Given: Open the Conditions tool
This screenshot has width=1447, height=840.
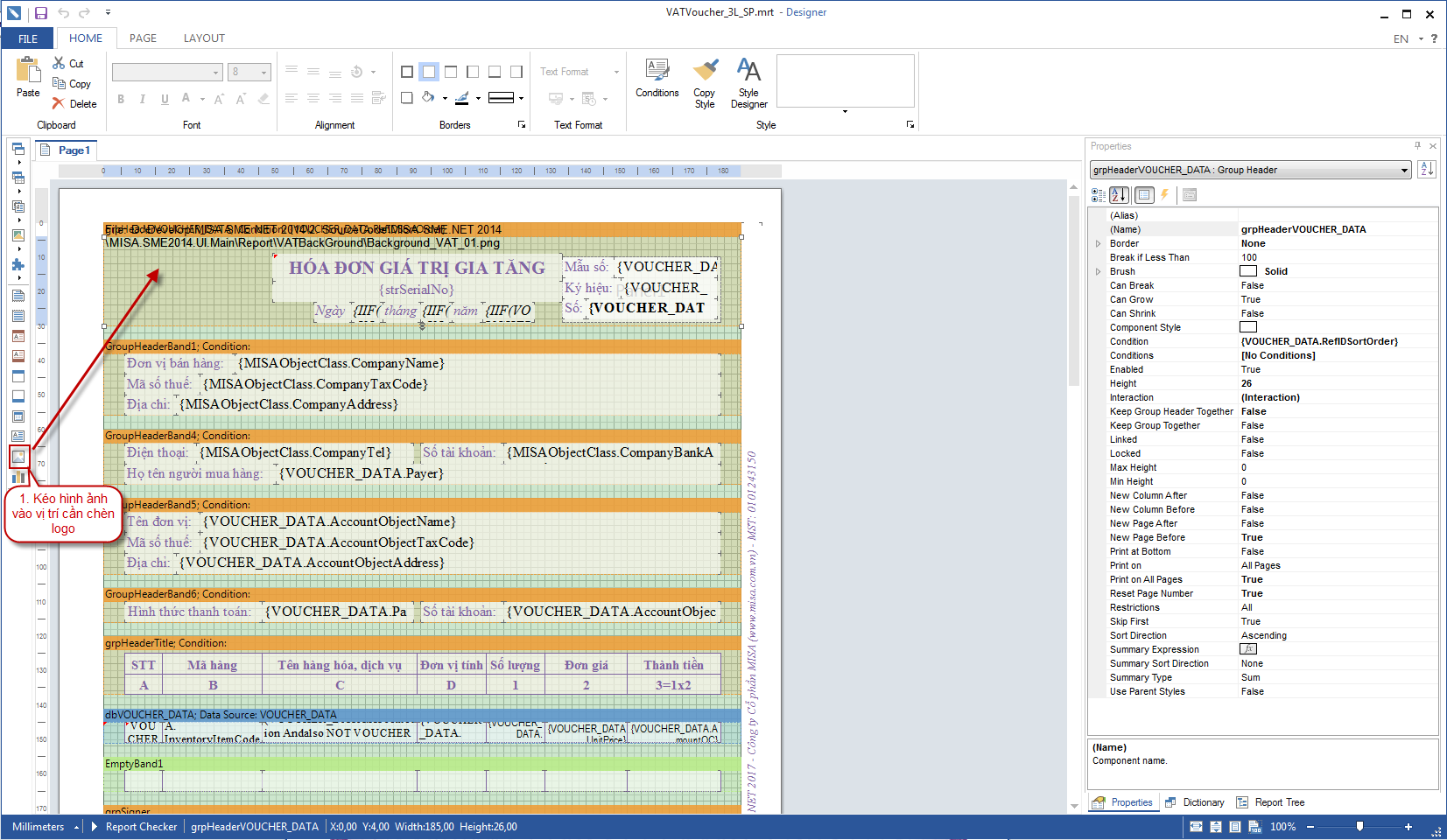Looking at the screenshot, I should (x=657, y=78).
